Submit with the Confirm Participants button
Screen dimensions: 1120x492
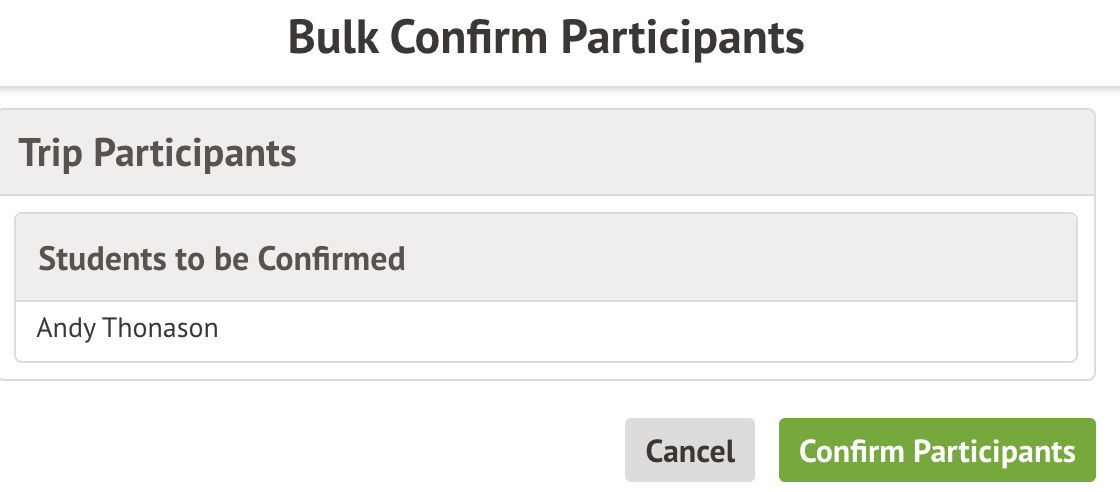click(937, 450)
